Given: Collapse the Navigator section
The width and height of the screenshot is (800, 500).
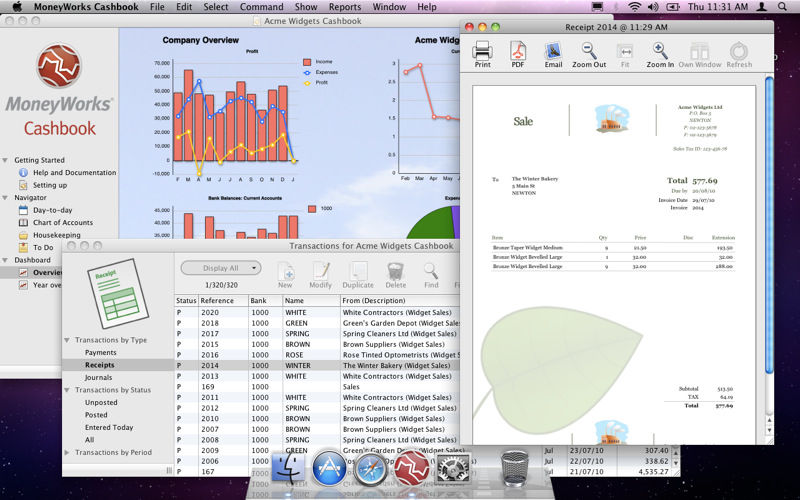Looking at the screenshot, I should tap(5, 197).
